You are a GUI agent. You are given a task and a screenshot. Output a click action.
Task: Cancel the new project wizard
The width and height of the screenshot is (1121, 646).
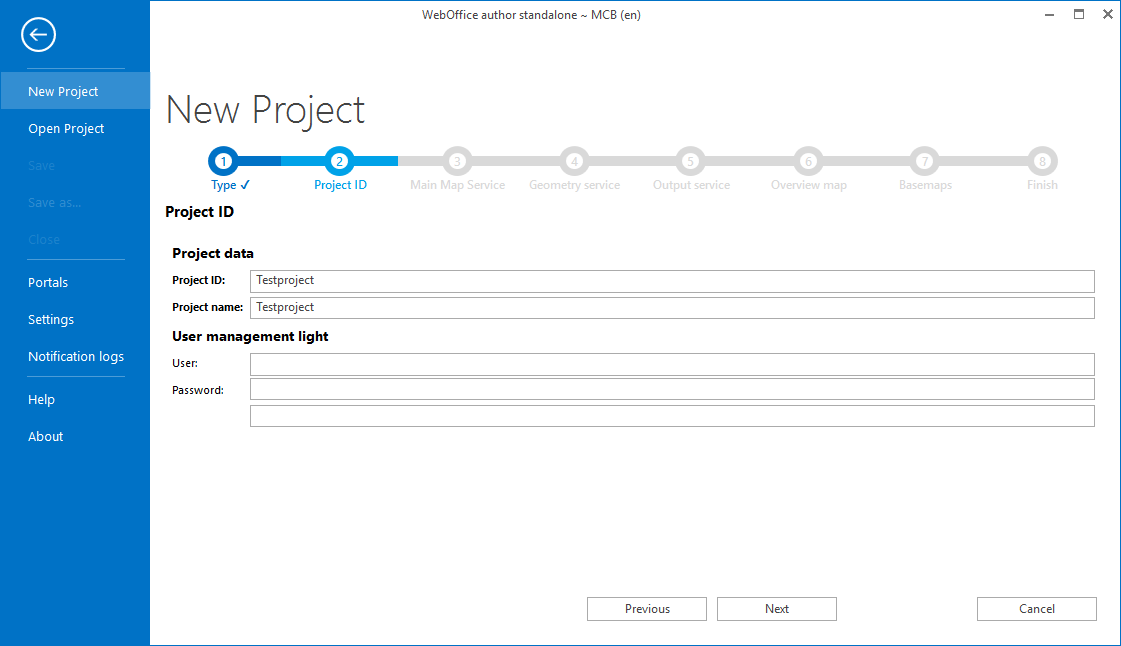click(1036, 608)
